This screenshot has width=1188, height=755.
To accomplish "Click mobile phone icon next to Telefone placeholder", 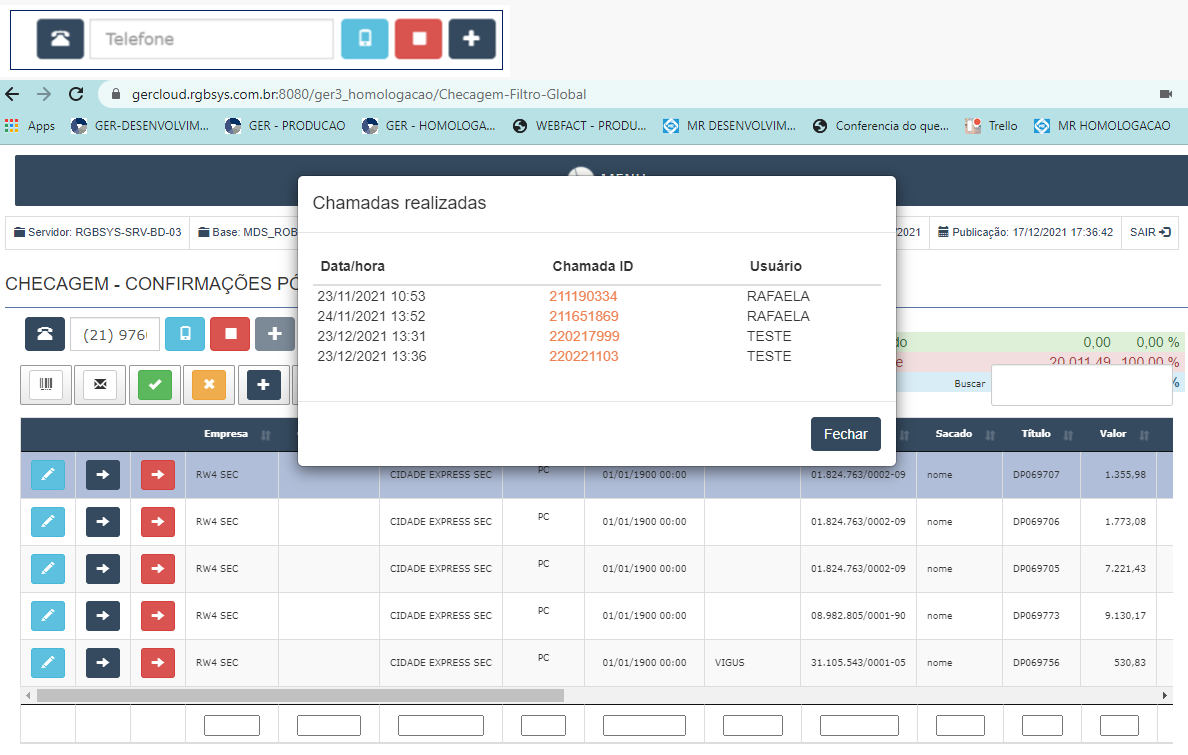I will tap(365, 39).
